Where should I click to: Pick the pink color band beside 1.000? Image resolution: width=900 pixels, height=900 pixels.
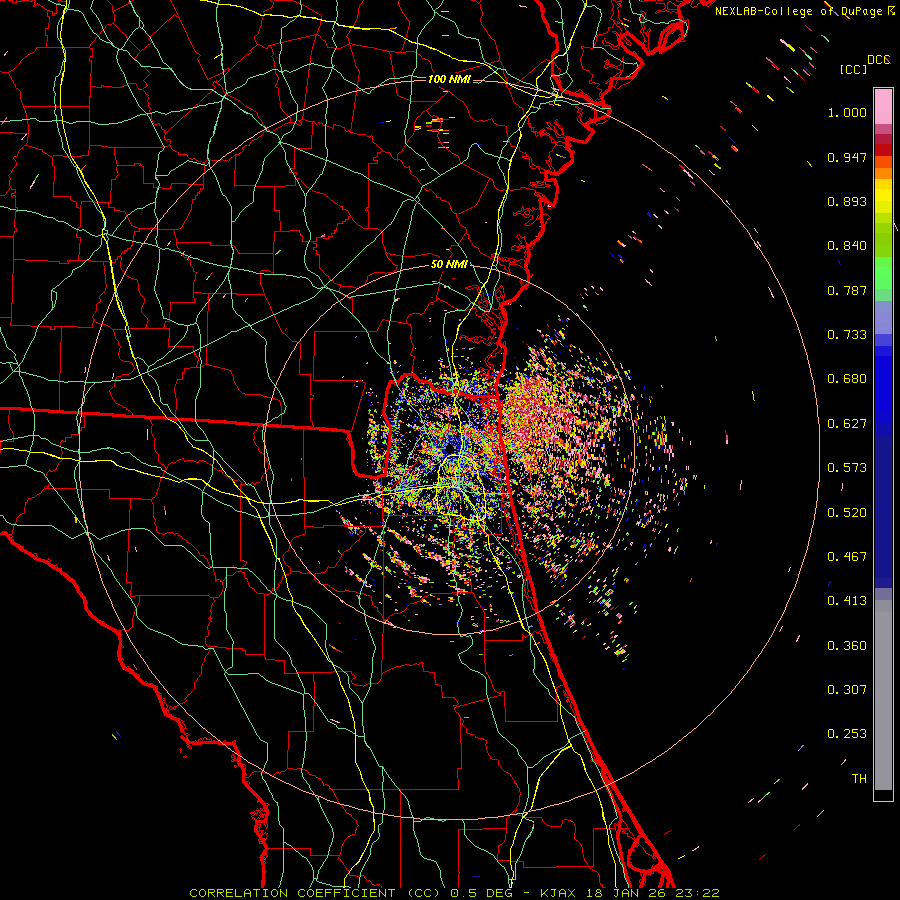[x=883, y=107]
